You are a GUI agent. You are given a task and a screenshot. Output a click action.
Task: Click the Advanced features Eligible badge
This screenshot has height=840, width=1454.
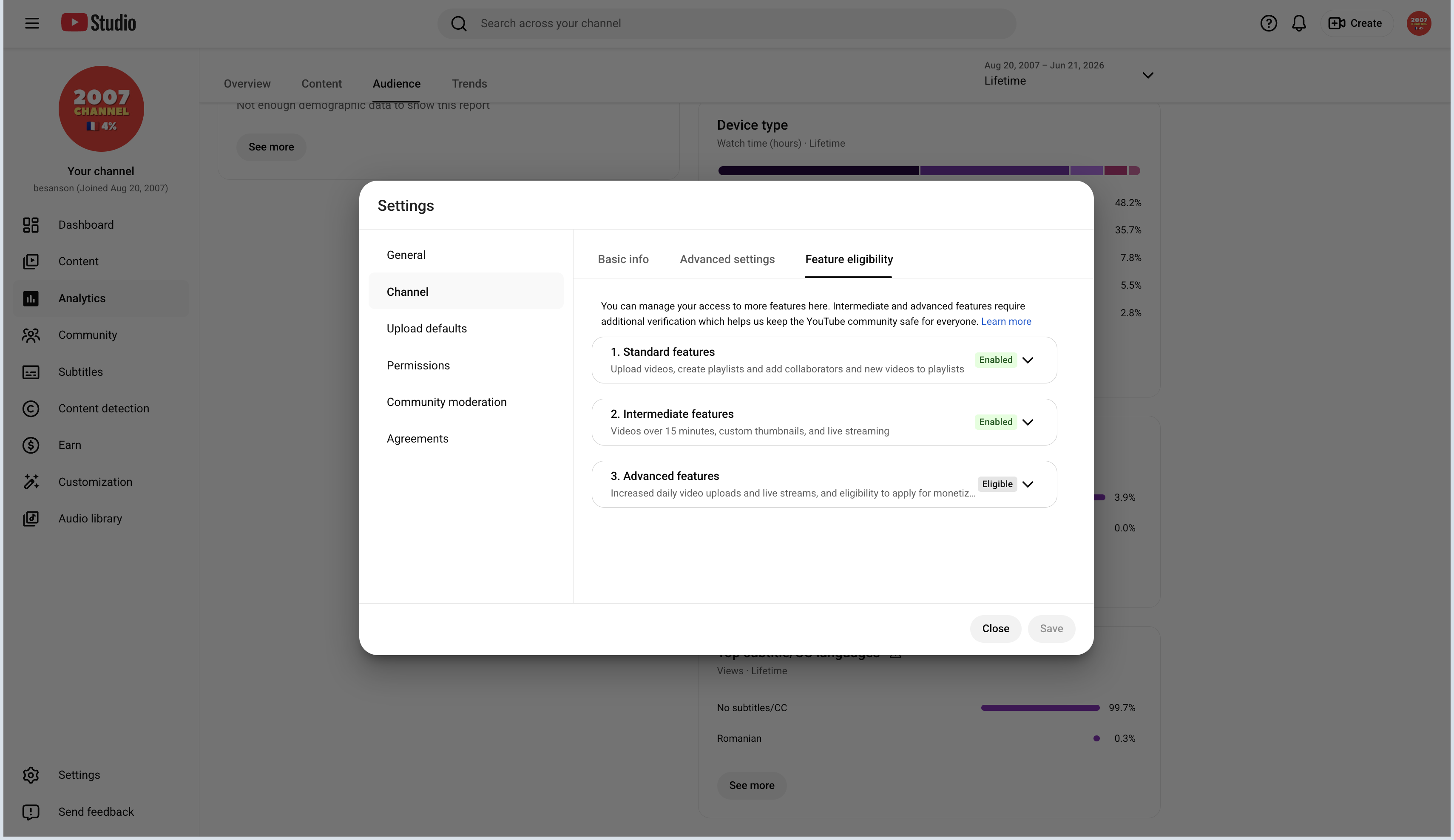[997, 484]
